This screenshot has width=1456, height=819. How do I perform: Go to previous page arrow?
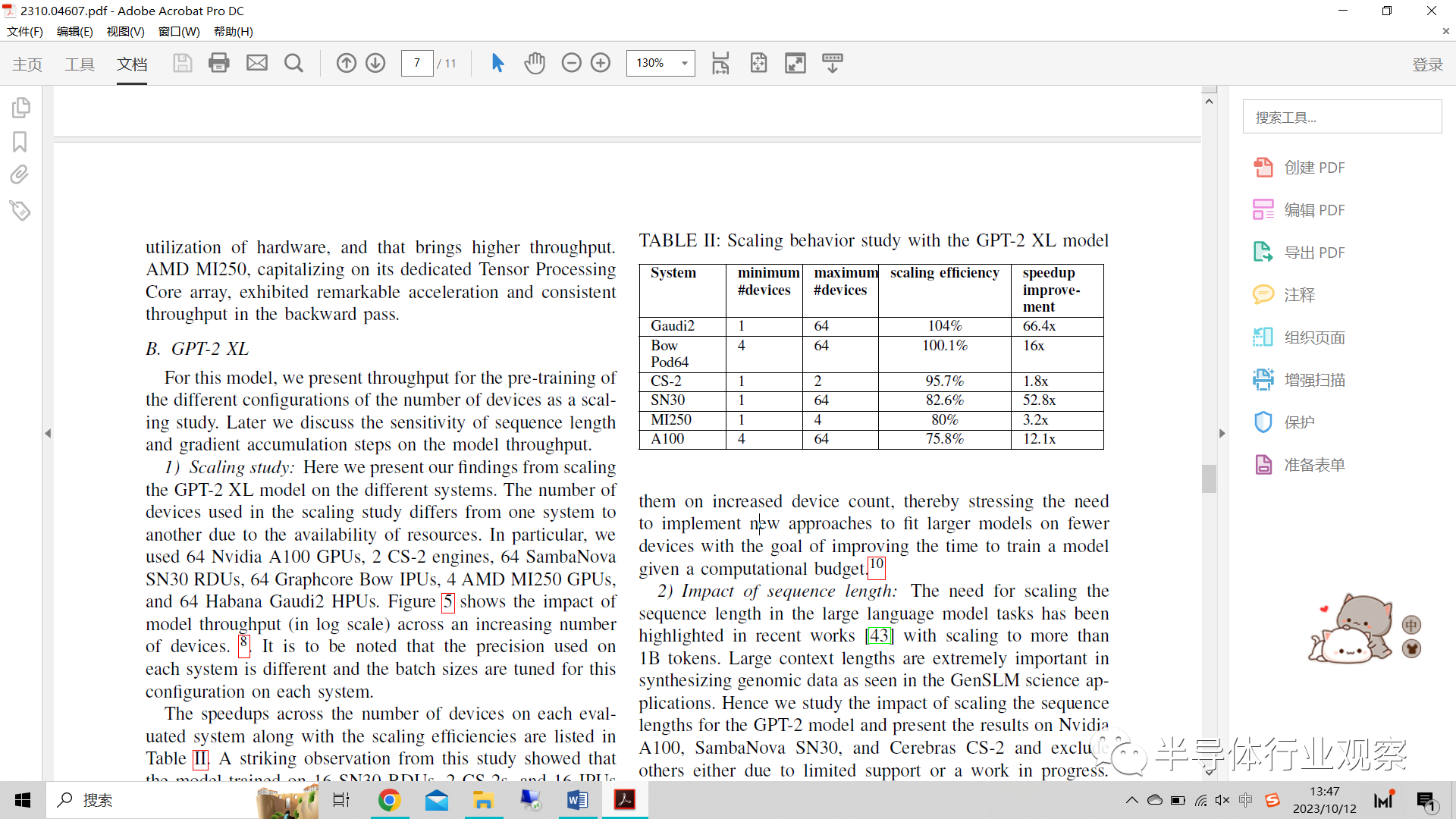pyautogui.click(x=346, y=63)
